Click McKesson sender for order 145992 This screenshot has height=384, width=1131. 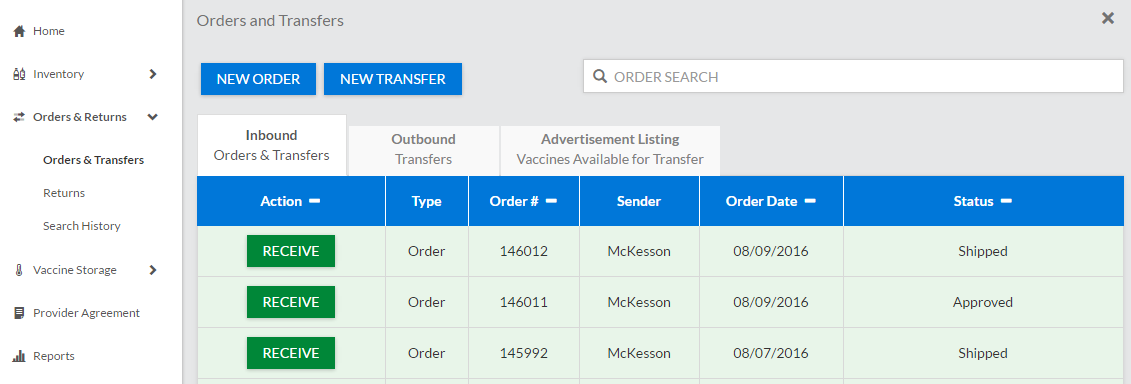[639, 354]
